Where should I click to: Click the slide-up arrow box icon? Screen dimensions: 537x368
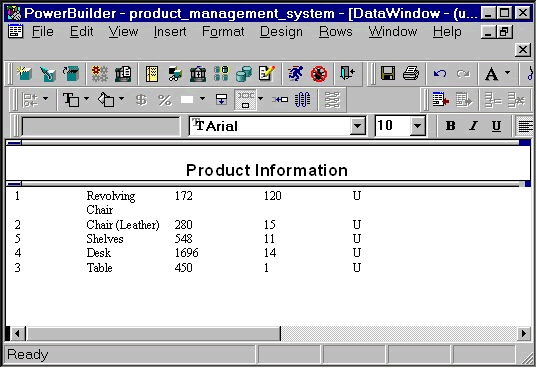click(x=222, y=100)
